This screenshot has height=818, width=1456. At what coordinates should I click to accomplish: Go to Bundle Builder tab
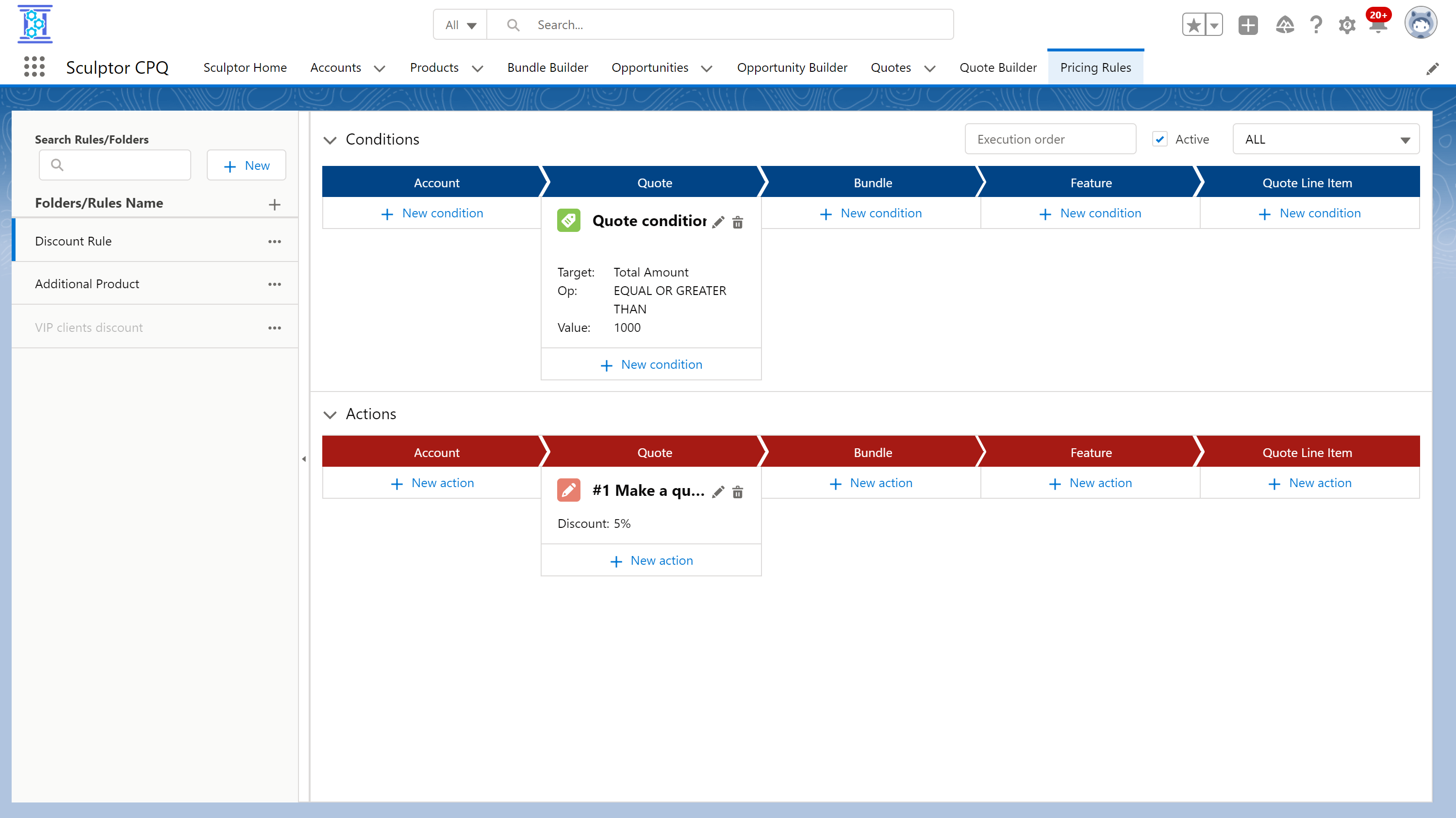[x=547, y=67]
